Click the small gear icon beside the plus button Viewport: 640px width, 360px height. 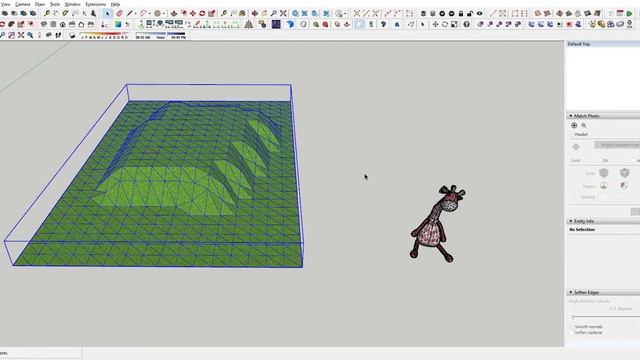(x=584, y=126)
